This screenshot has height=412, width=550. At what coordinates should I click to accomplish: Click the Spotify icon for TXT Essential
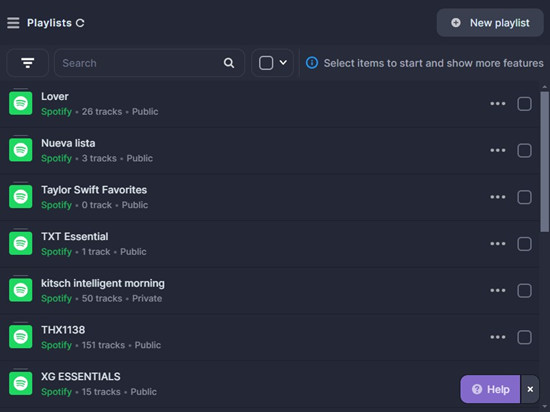point(21,243)
